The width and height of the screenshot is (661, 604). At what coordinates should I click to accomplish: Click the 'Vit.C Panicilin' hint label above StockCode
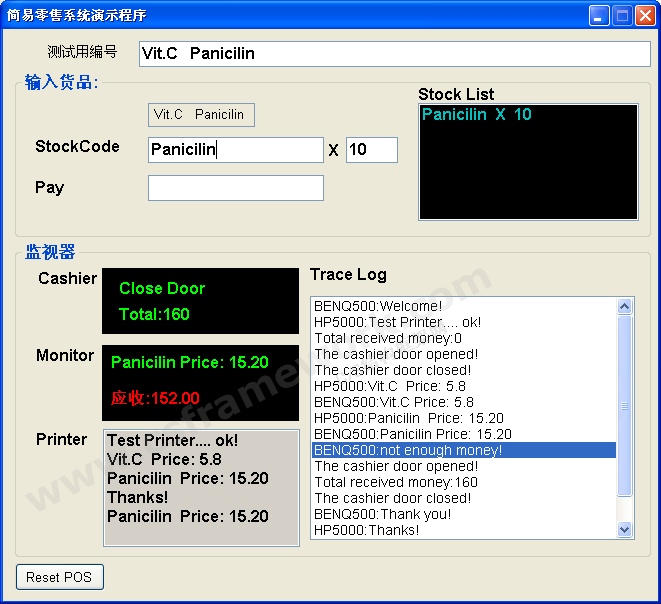tap(201, 115)
